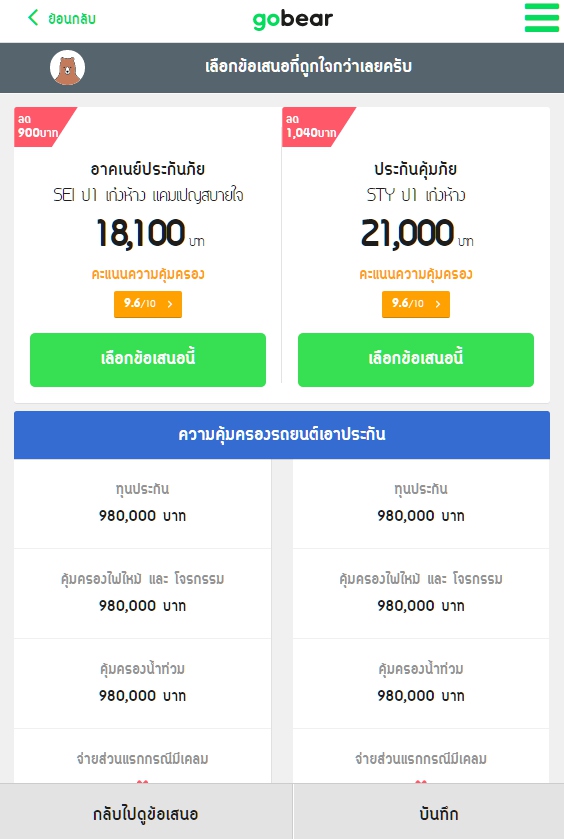Tap the bear avatar icon

[x=67, y=67]
